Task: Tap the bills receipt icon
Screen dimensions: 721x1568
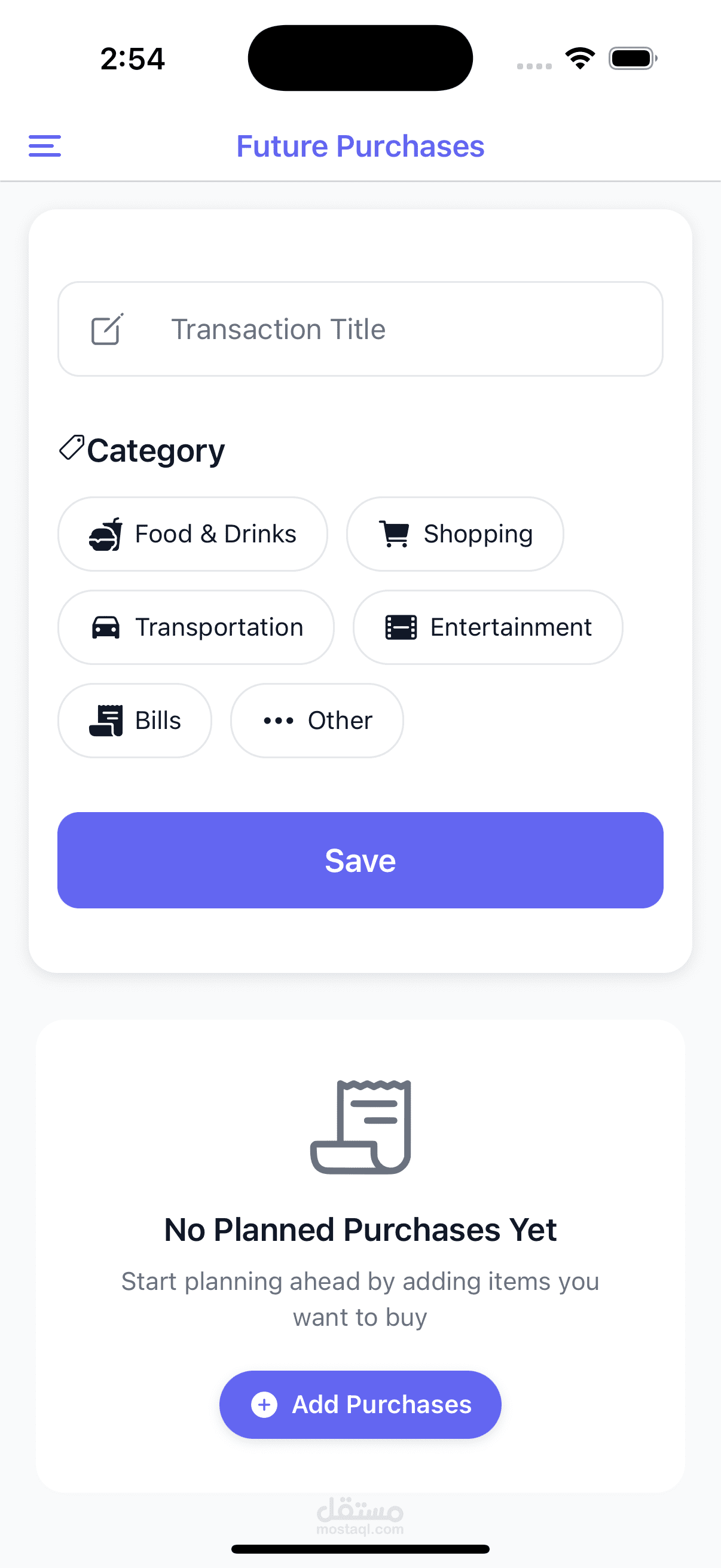Action: point(106,721)
